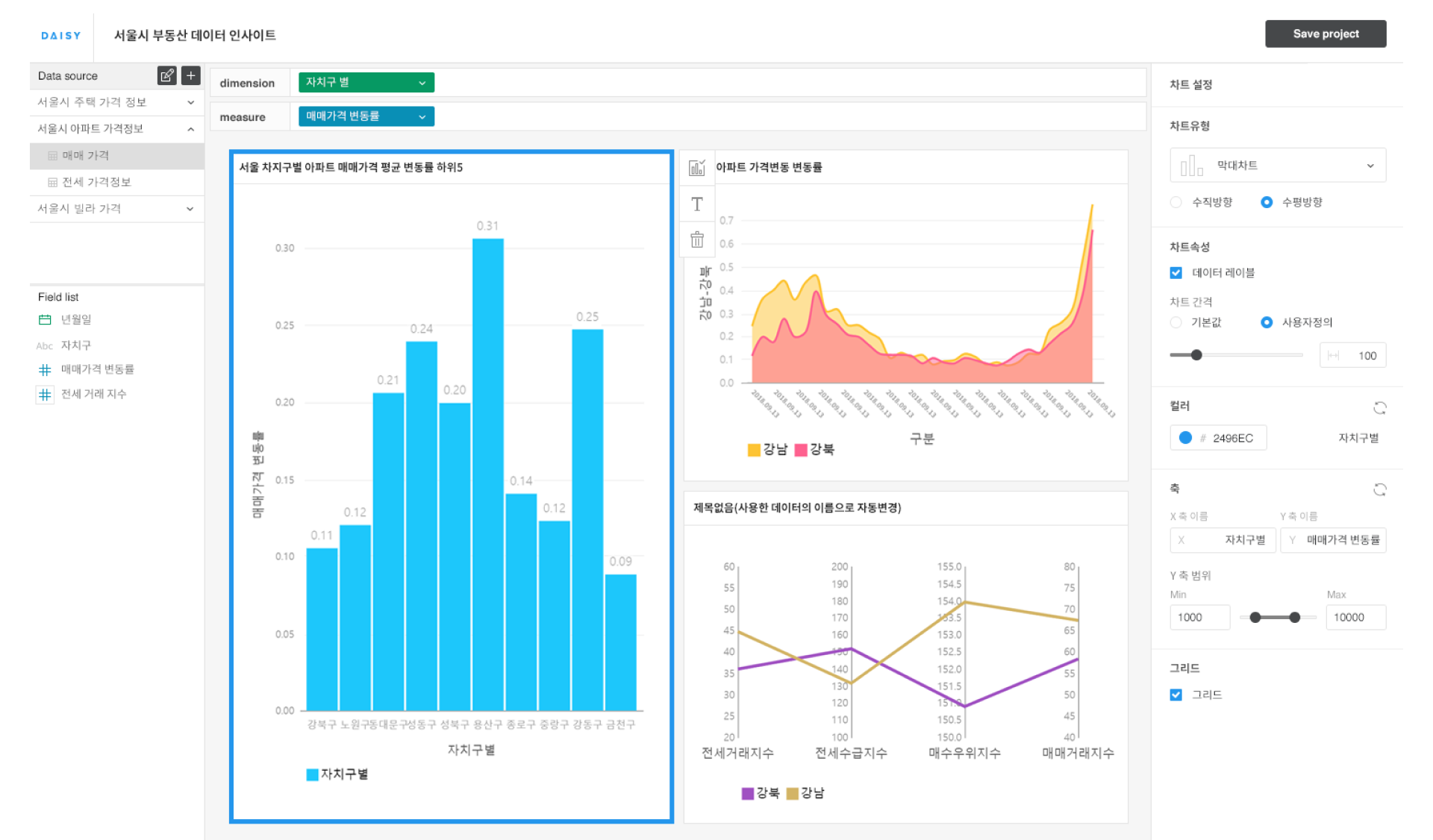
Task: Click the chart type icon beside the area chart
Action: [x=696, y=168]
